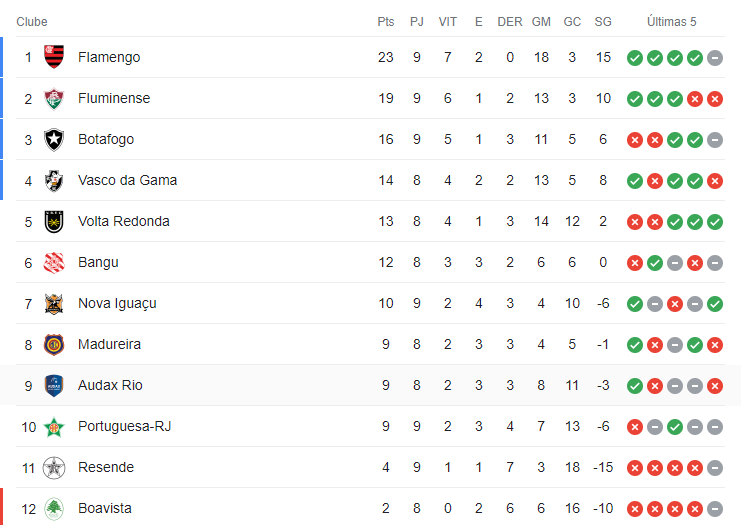Select the SG column header
This screenshot has height=525, width=741.
tap(603, 22)
